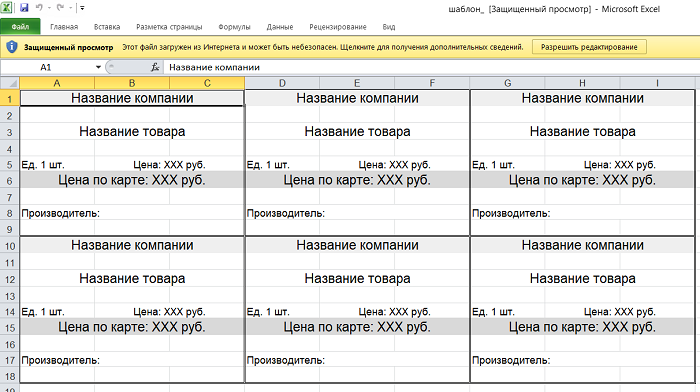Switch to the Главная ribbon tab

tap(64, 27)
